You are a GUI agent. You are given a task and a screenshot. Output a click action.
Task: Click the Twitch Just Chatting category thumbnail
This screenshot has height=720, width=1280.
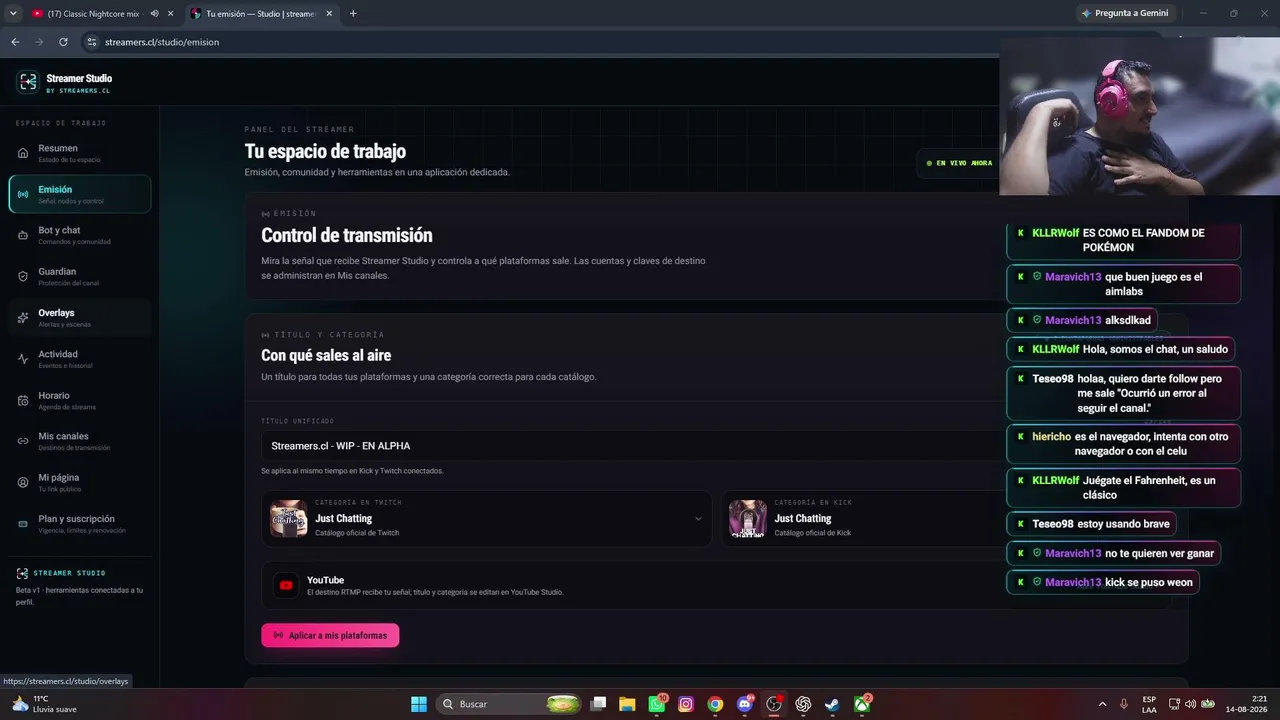coord(289,518)
